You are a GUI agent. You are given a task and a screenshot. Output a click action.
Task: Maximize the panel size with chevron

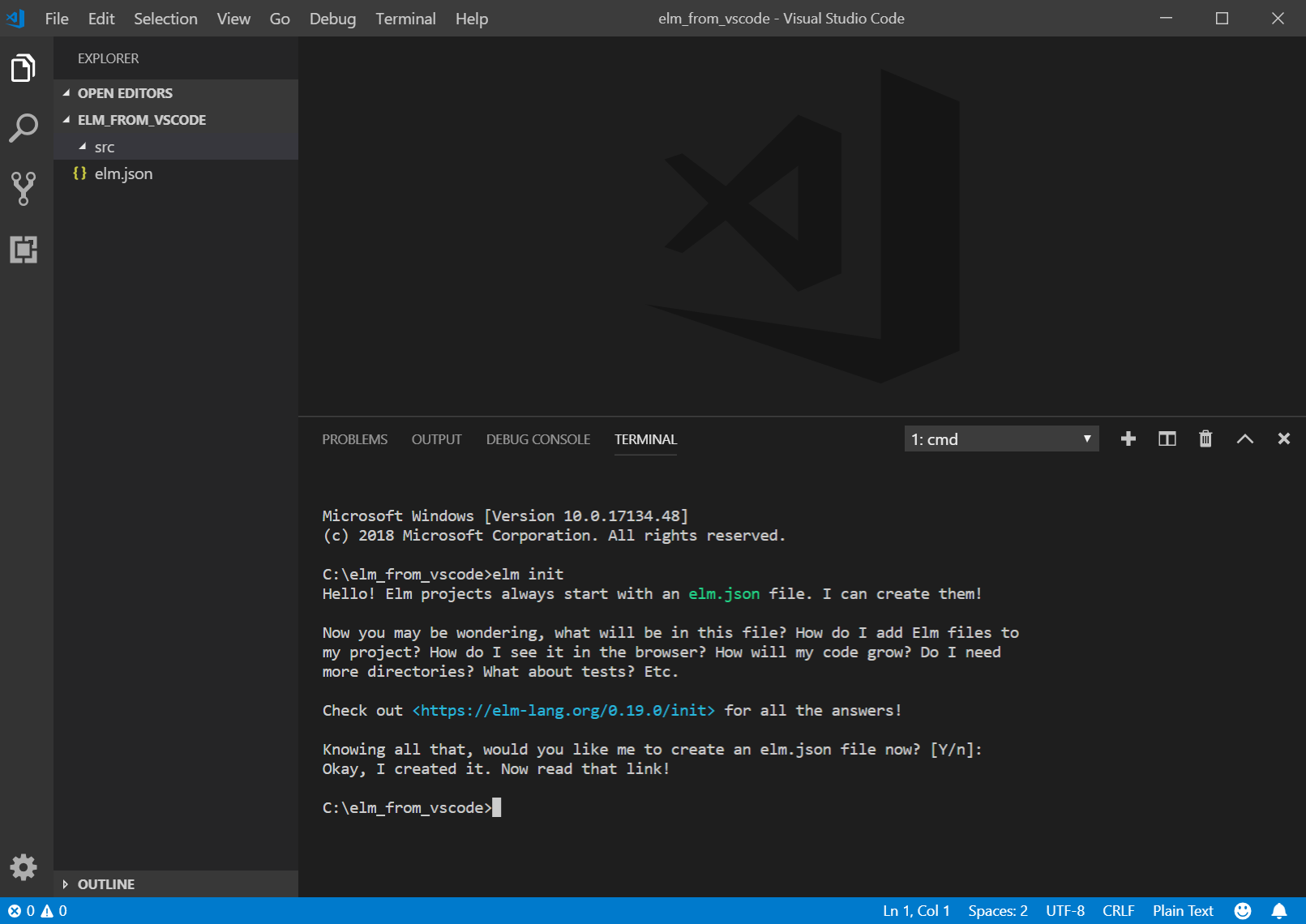pyautogui.click(x=1244, y=438)
